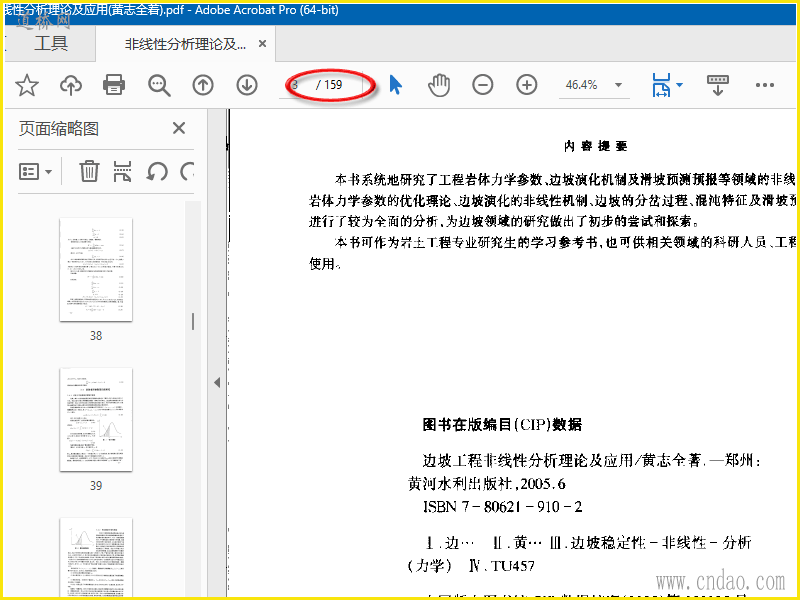Select page 39 thumbnail
Viewport: 800px width, 600px height.
96,420
